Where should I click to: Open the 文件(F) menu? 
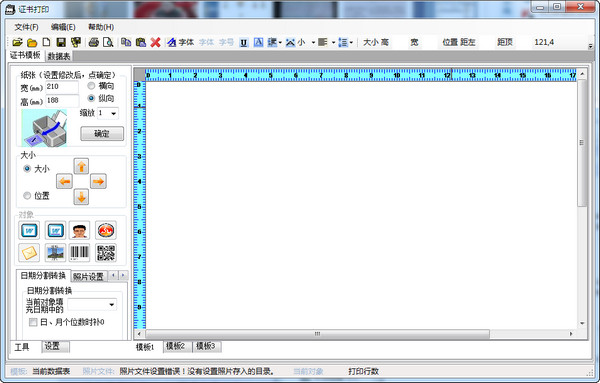pos(26,27)
